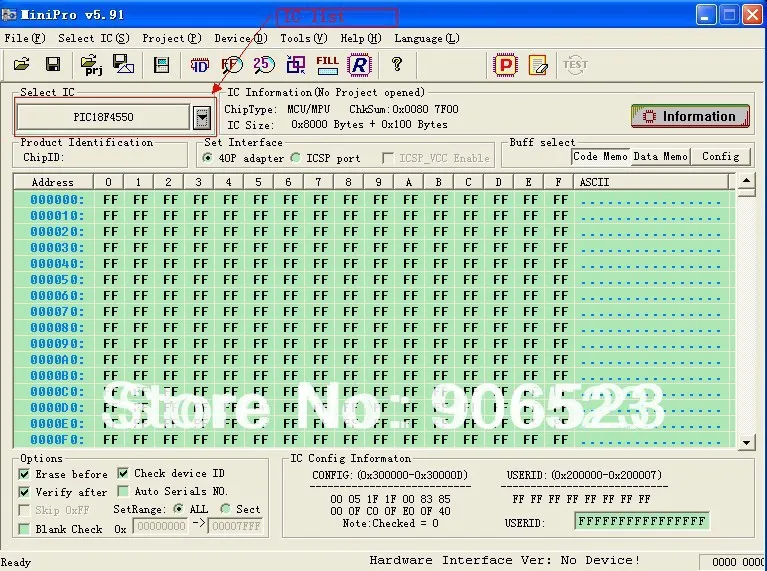Toggle the Skip 0xFF checkbox
Image resolution: width=767 pixels, height=571 pixels.
click(x=23, y=510)
